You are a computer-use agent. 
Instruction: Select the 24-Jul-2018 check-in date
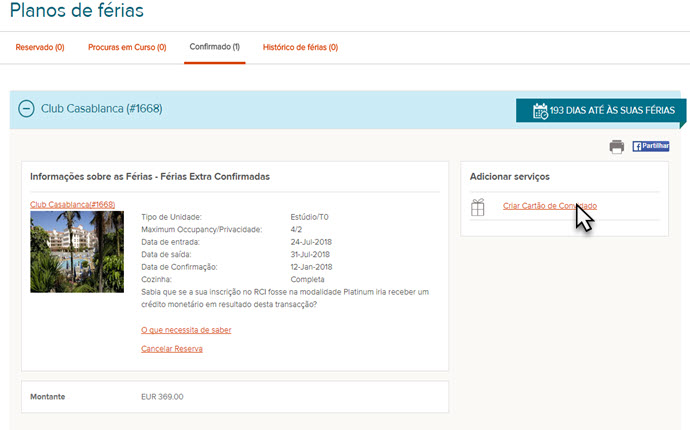[311, 242]
